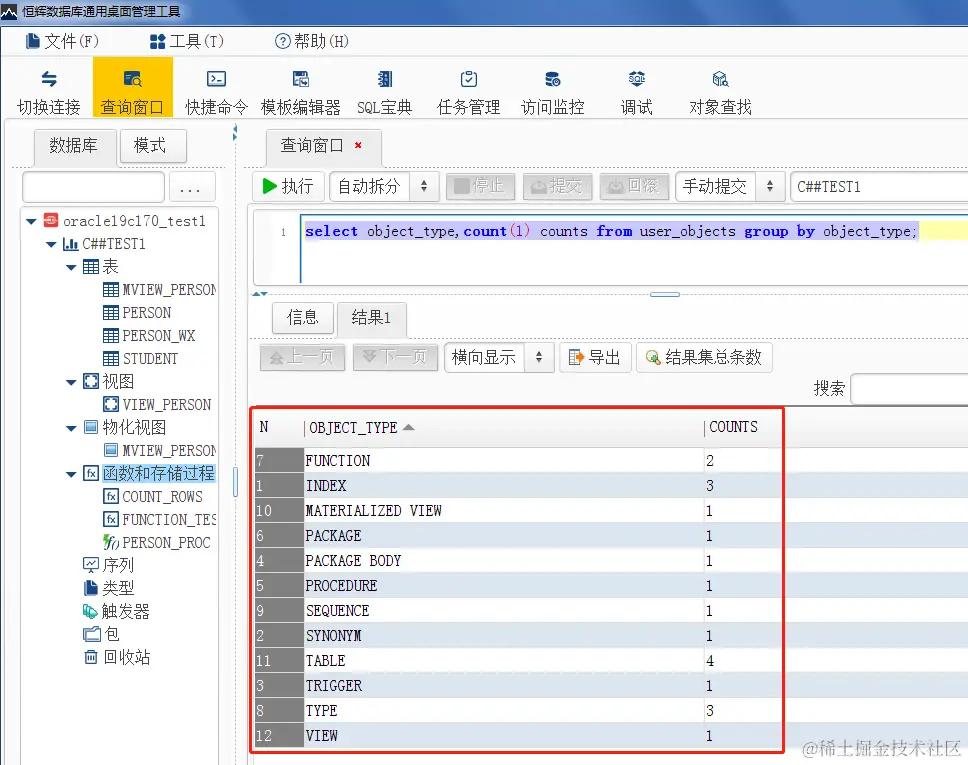The height and width of the screenshot is (765, 968).
Task: Select the 触发器 trigger node icon
Action: point(91,611)
